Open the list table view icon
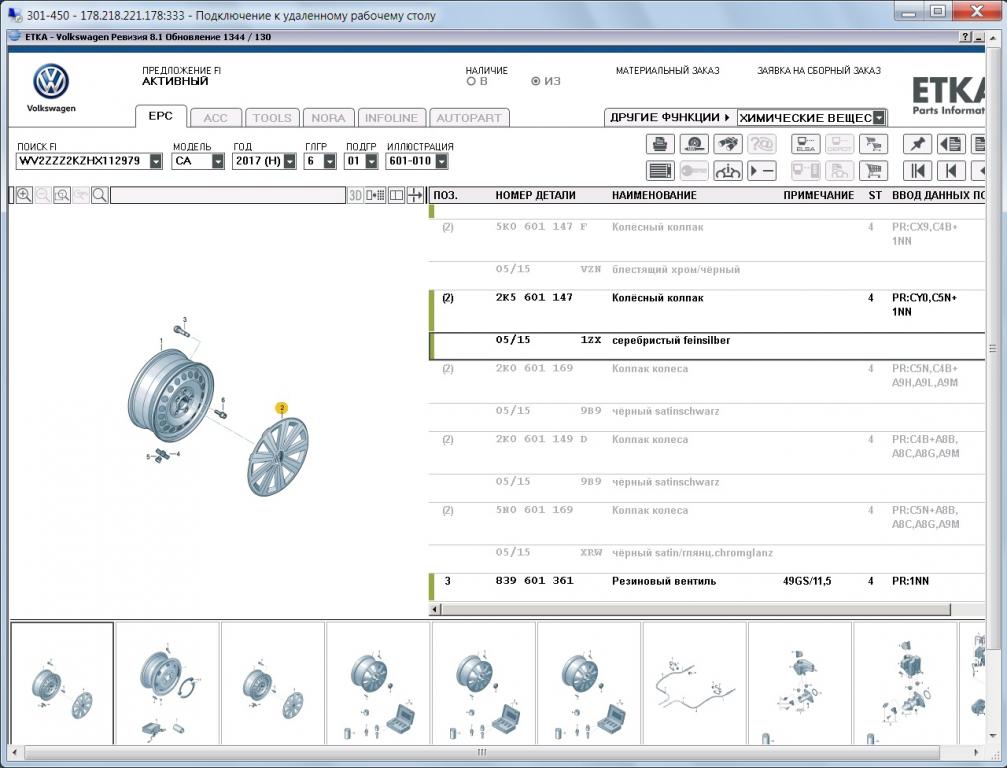The image size is (1007, 768). (x=660, y=171)
